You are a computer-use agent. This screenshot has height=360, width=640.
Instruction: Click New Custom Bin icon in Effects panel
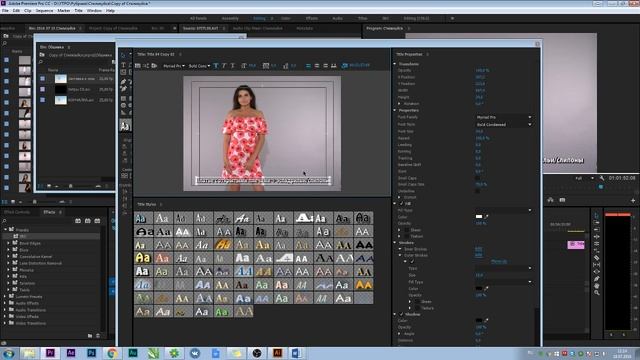coord(90,336)
